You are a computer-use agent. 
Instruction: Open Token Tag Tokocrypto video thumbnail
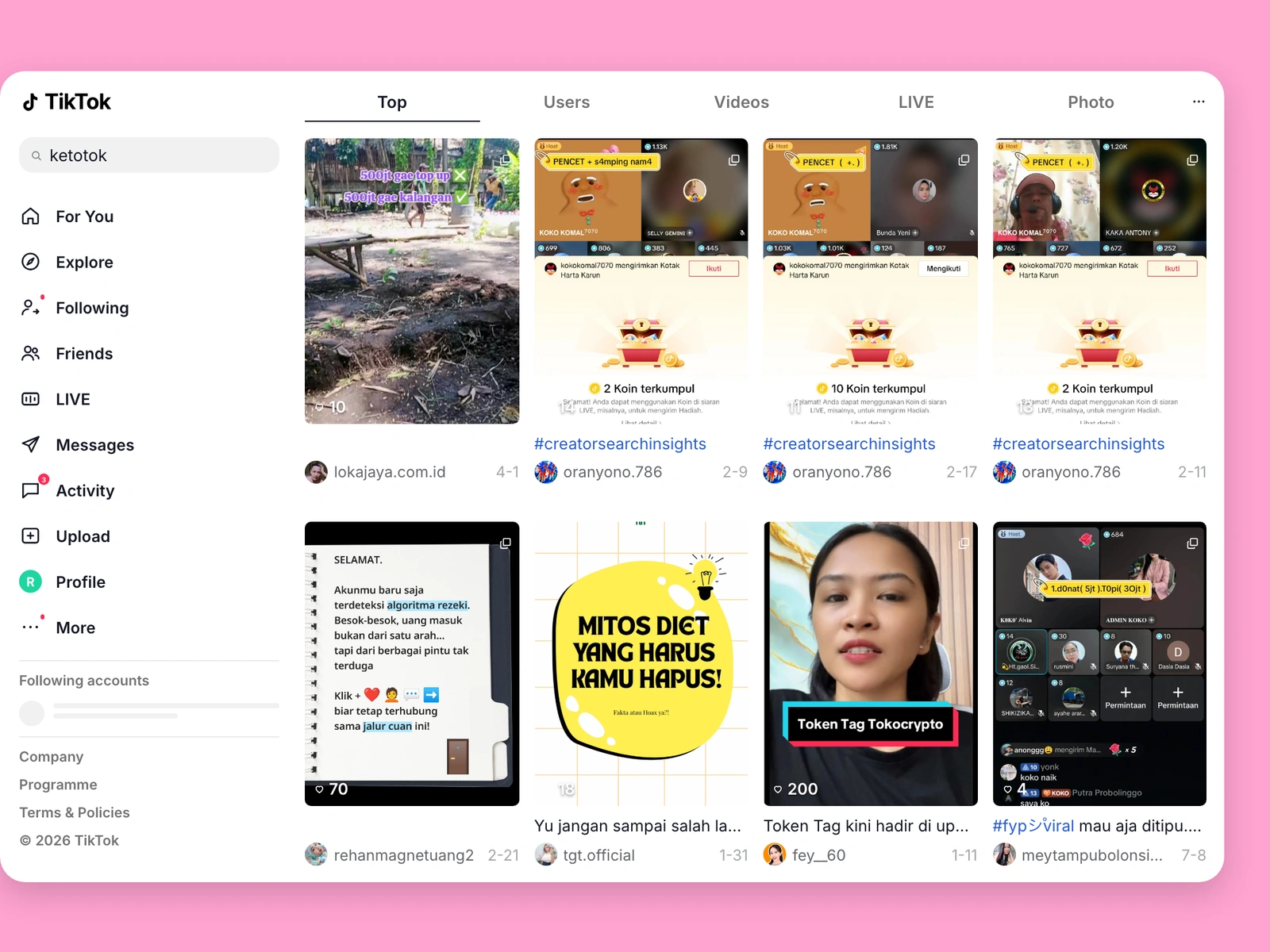tap(871, 664)
